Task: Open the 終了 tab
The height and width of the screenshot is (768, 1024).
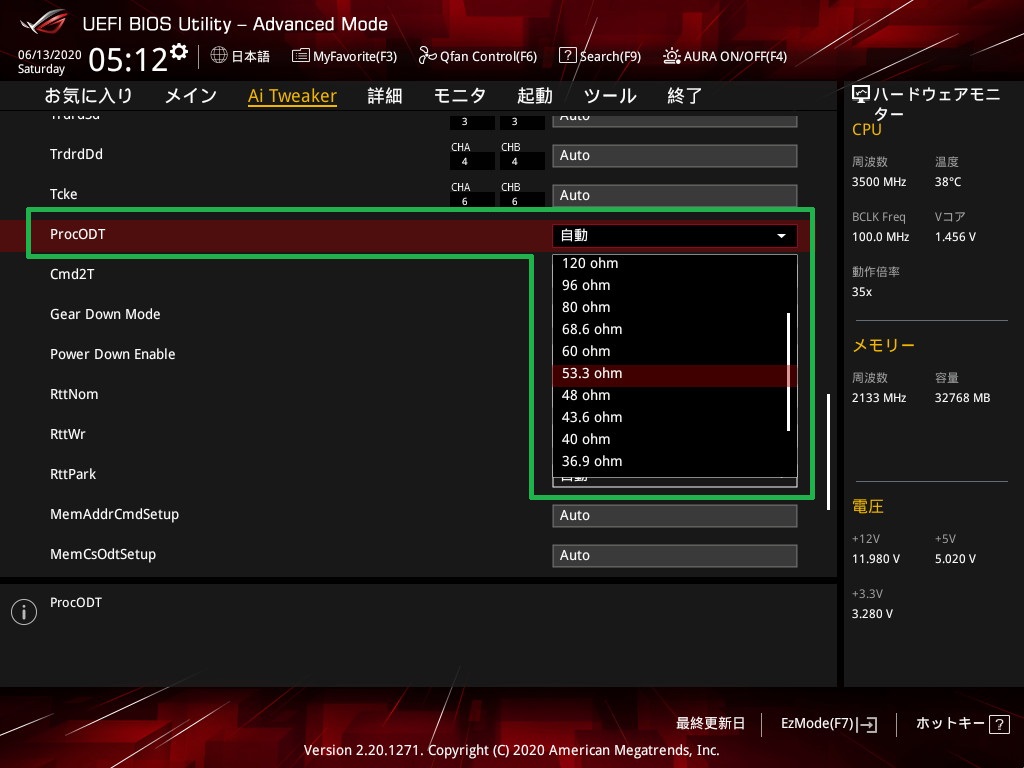Action: point(684,96)
